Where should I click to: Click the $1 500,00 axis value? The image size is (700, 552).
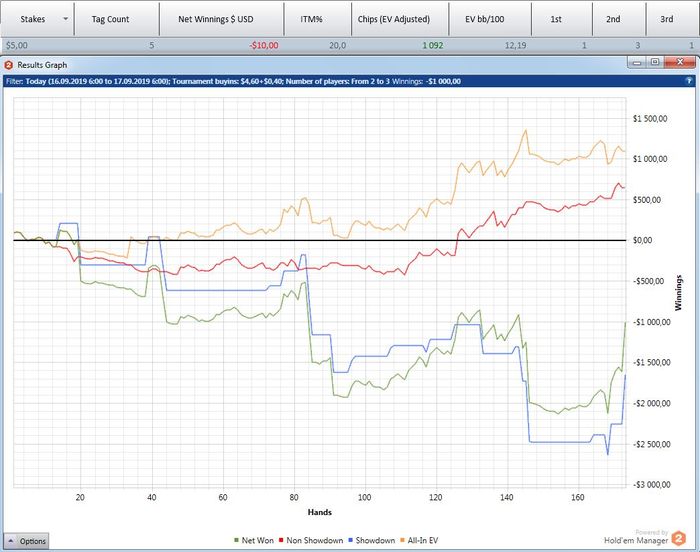[x=650, y=119]
